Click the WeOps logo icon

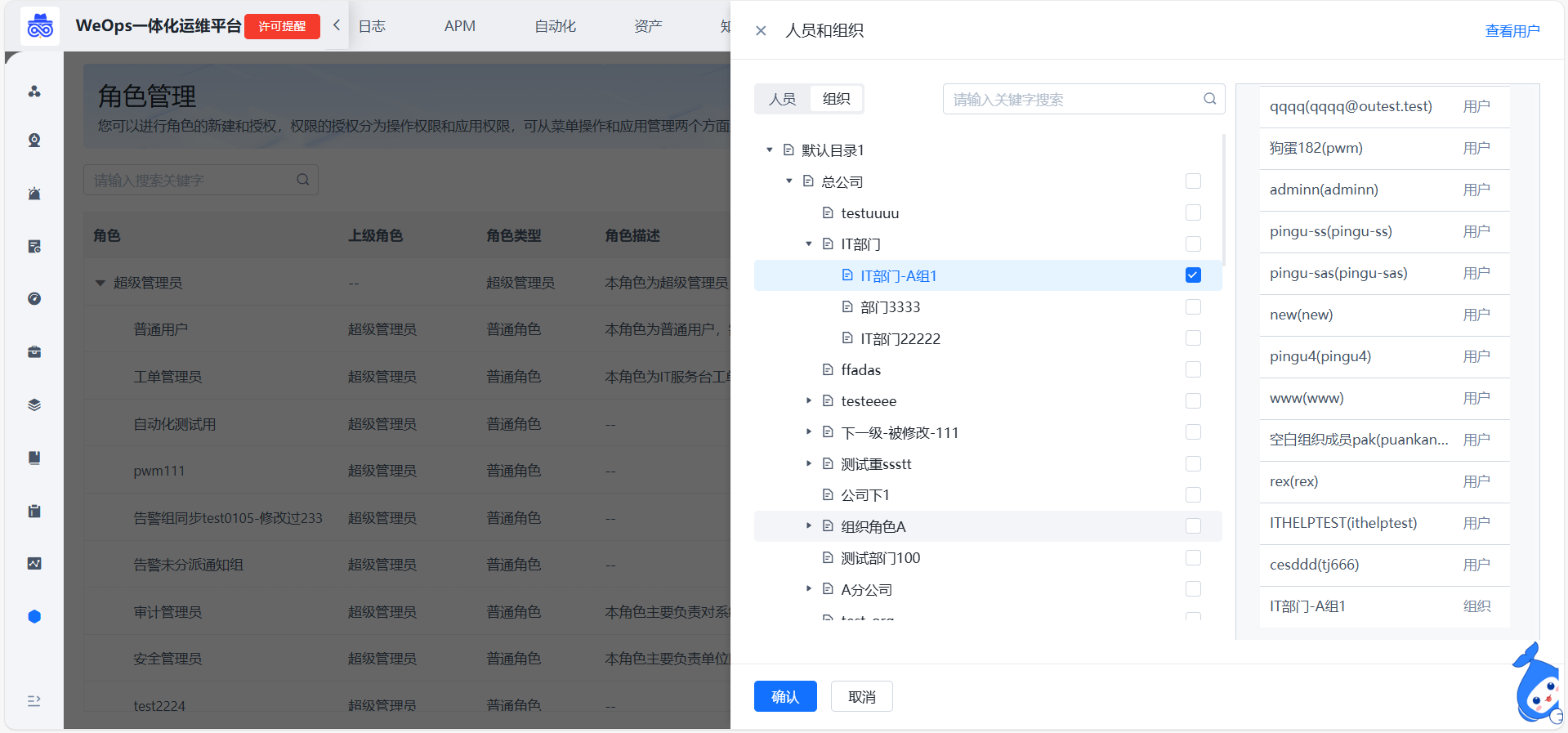coord(40,26)
